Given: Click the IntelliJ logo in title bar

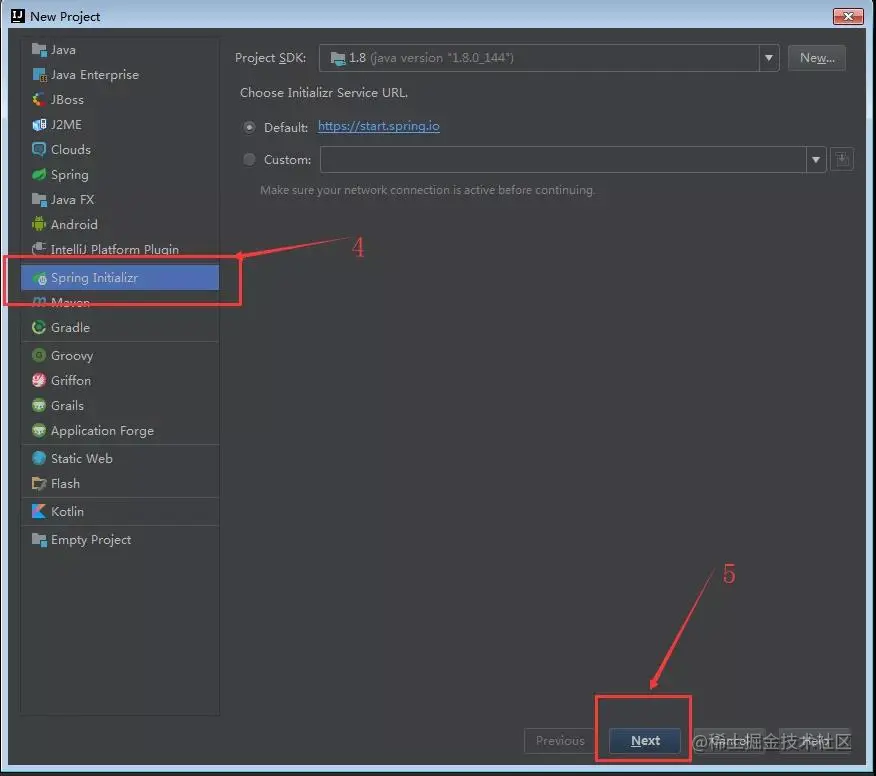Looking at the screenshot, I should tap(18, 16).
